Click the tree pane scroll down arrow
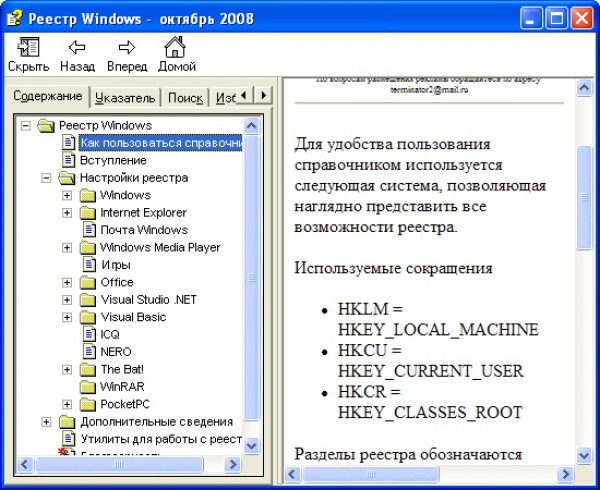The height and width of the screenshot is (490, 600). 251,446
